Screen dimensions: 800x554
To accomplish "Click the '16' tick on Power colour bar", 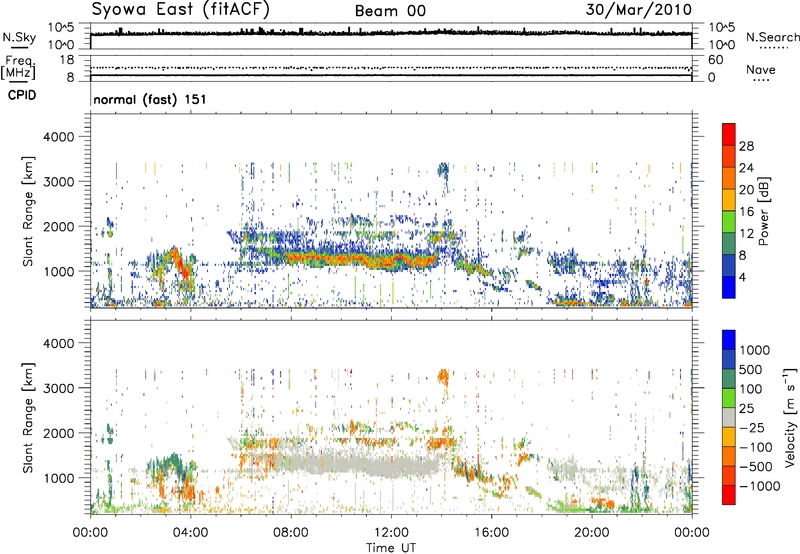I will click(x=746, y=212).
